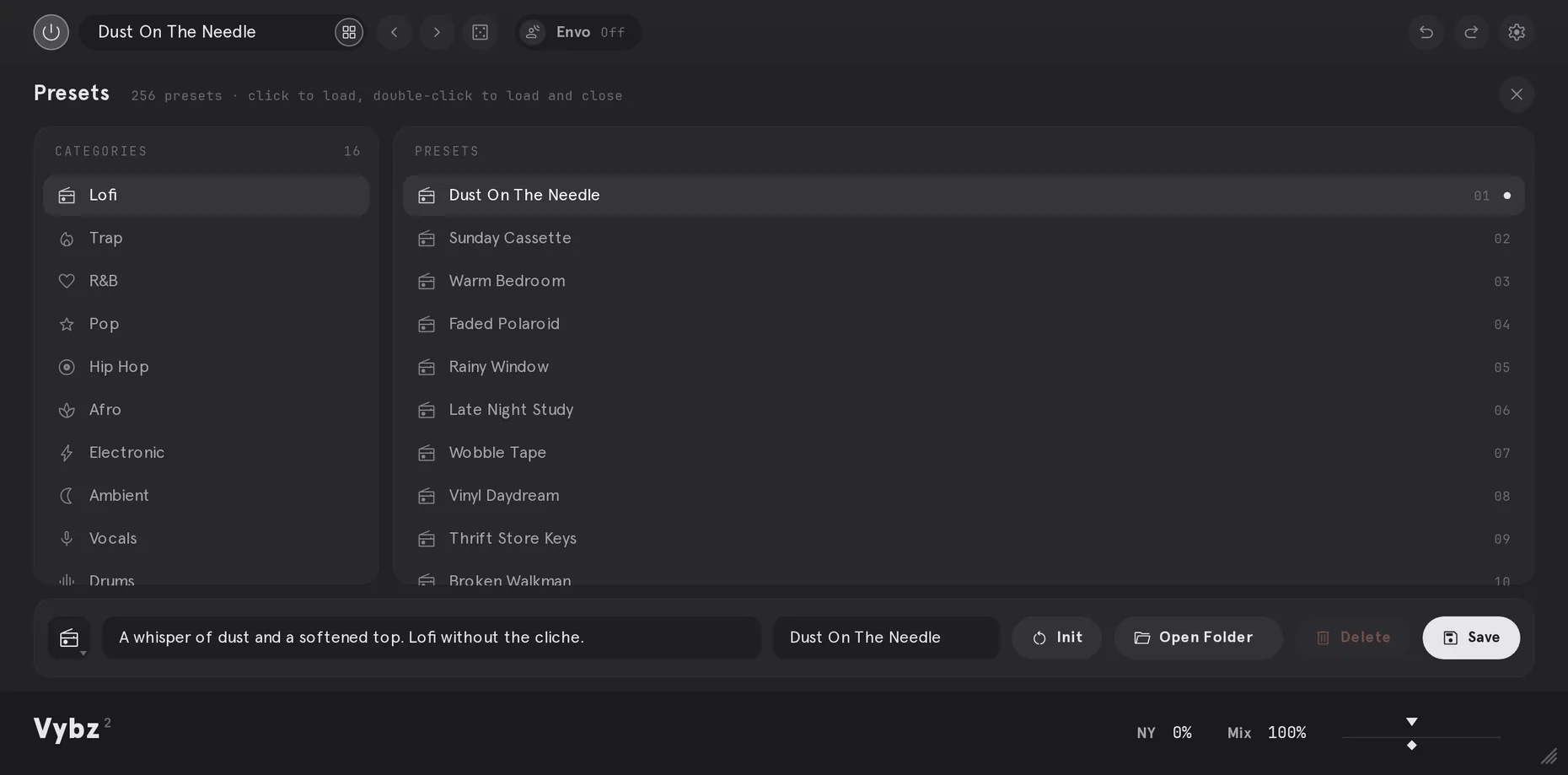Load the Wobble Tape preset
The height and width of the screenshot is (775, 1568).
964,453
